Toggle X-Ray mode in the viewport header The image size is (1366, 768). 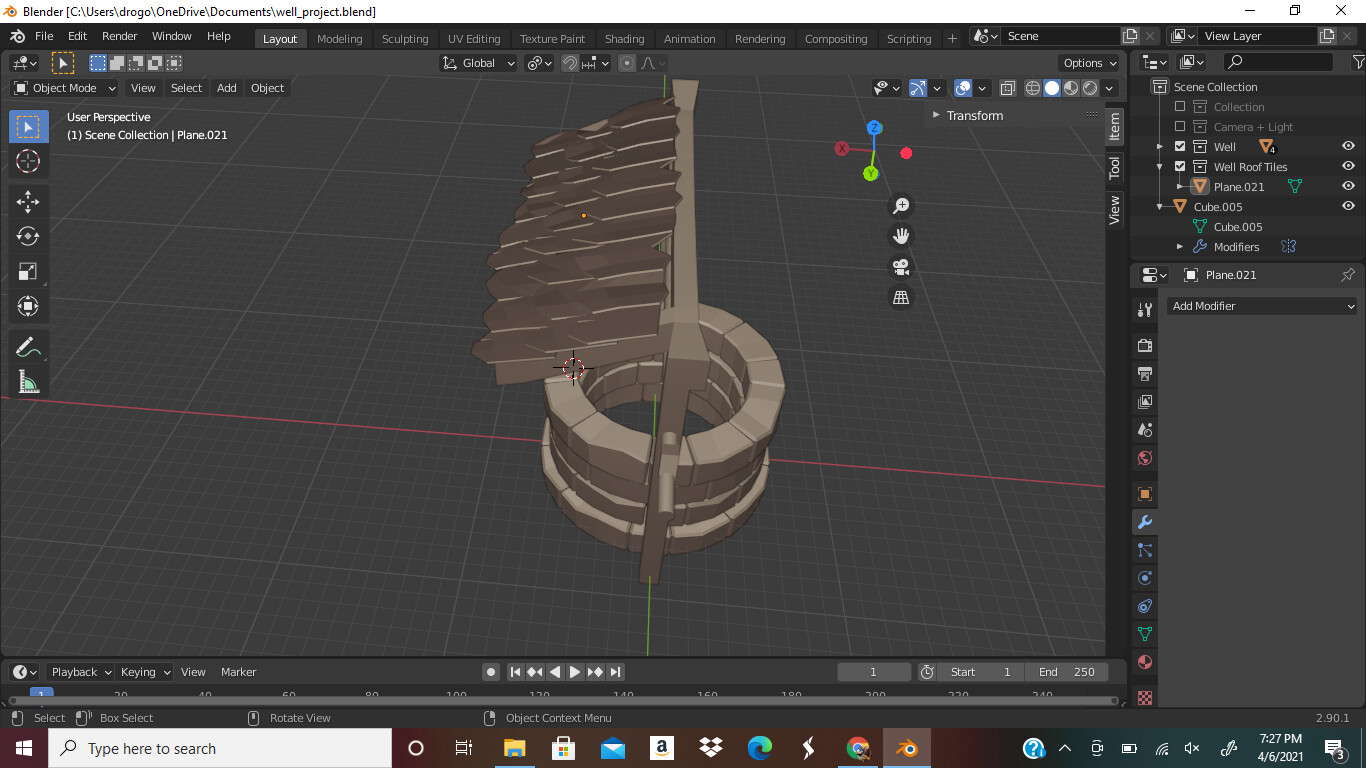[x=1007, y=87]
